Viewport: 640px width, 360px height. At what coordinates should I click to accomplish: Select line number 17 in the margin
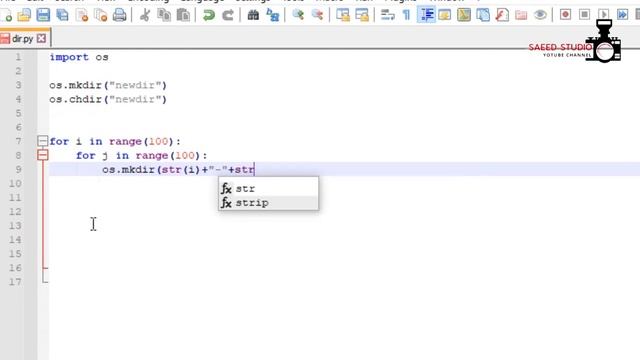[15, 282]
